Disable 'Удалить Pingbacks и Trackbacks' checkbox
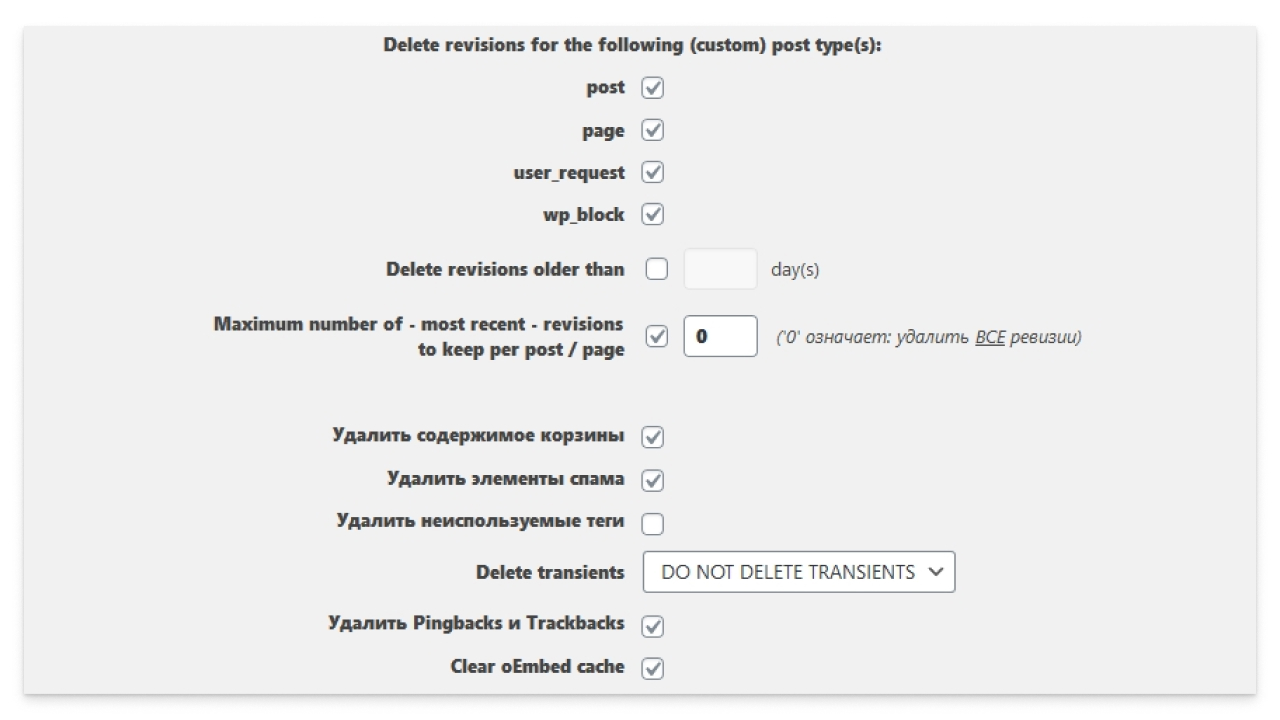1280x720 pixels. [653, 626]
